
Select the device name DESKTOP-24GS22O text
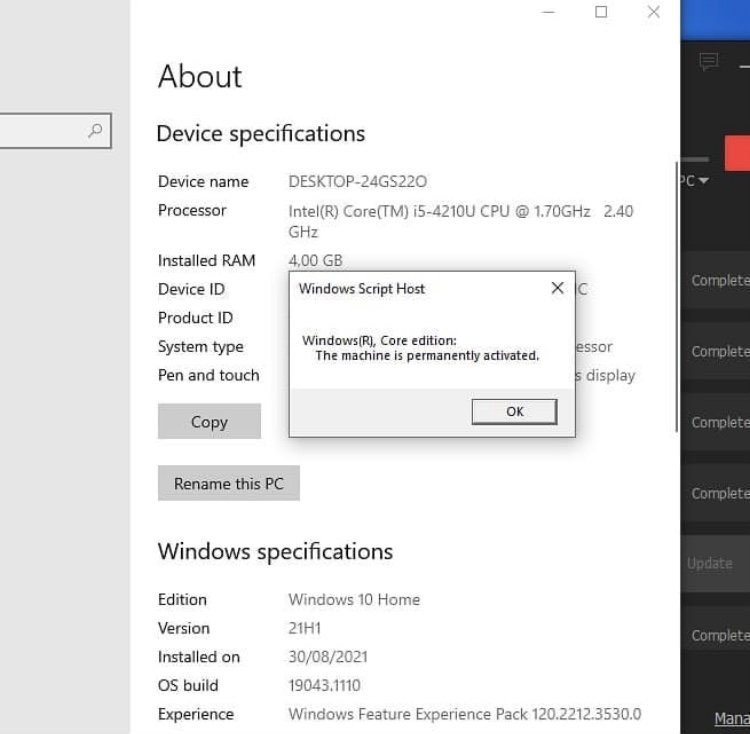coord(357,182)
